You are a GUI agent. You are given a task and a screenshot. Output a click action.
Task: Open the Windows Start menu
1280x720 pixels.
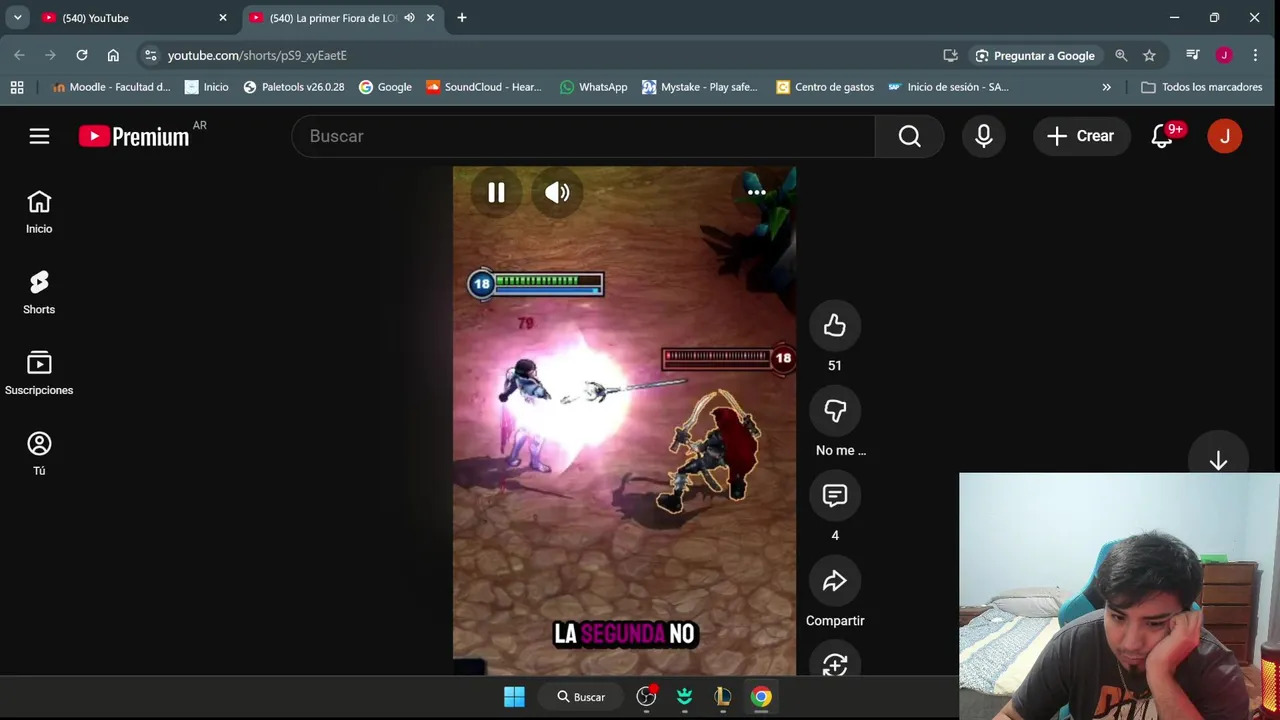[514, 697]
